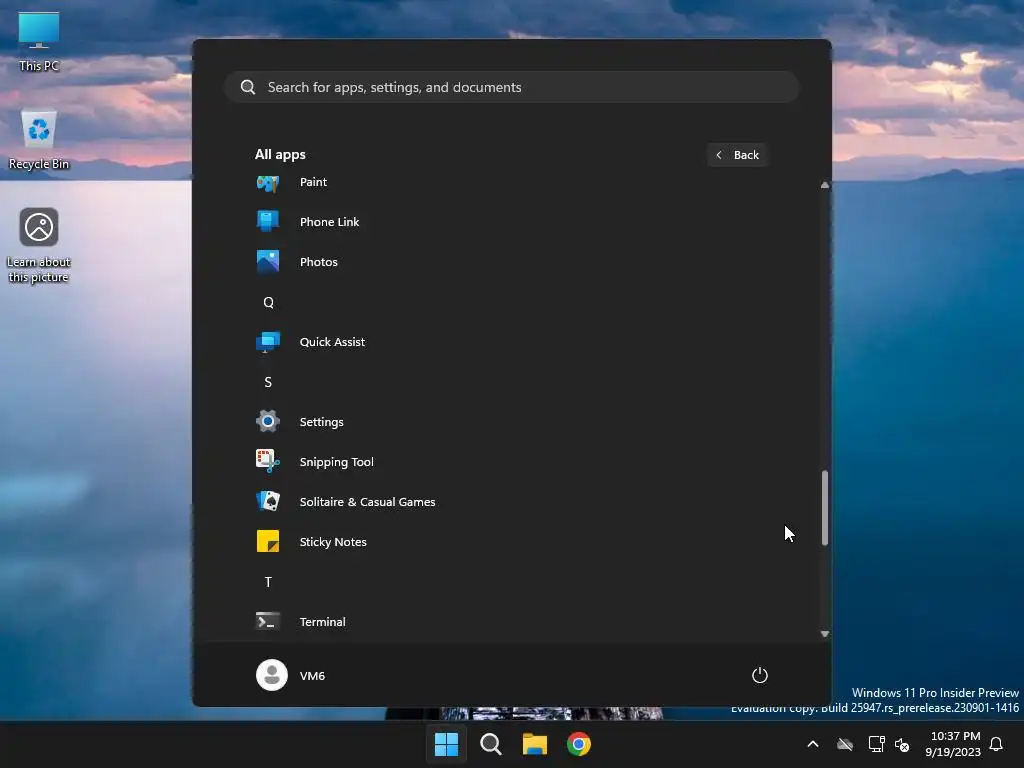1024x768 pixels.
Task: Click the power button icon
Action: pos(760,675)
